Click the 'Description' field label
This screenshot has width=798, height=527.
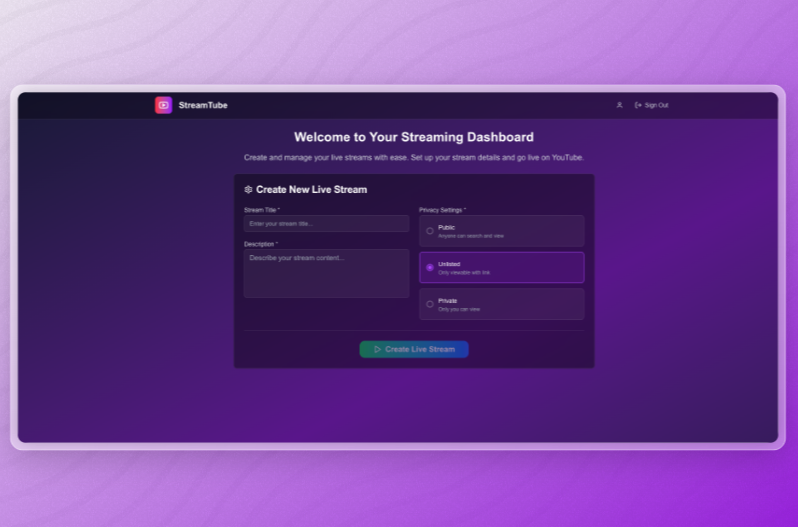pos(261,244)
